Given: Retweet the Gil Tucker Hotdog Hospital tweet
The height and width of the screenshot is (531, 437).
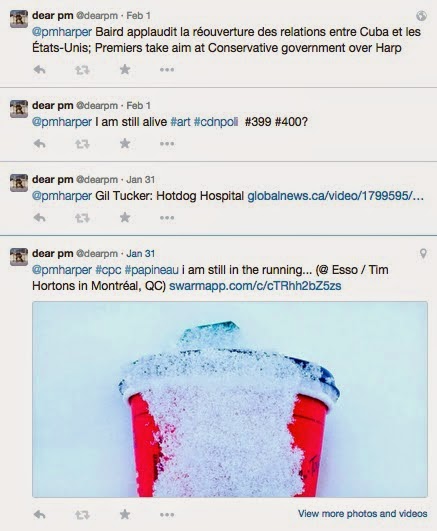Looking at the screenshot, I should [x=82, y=218].
